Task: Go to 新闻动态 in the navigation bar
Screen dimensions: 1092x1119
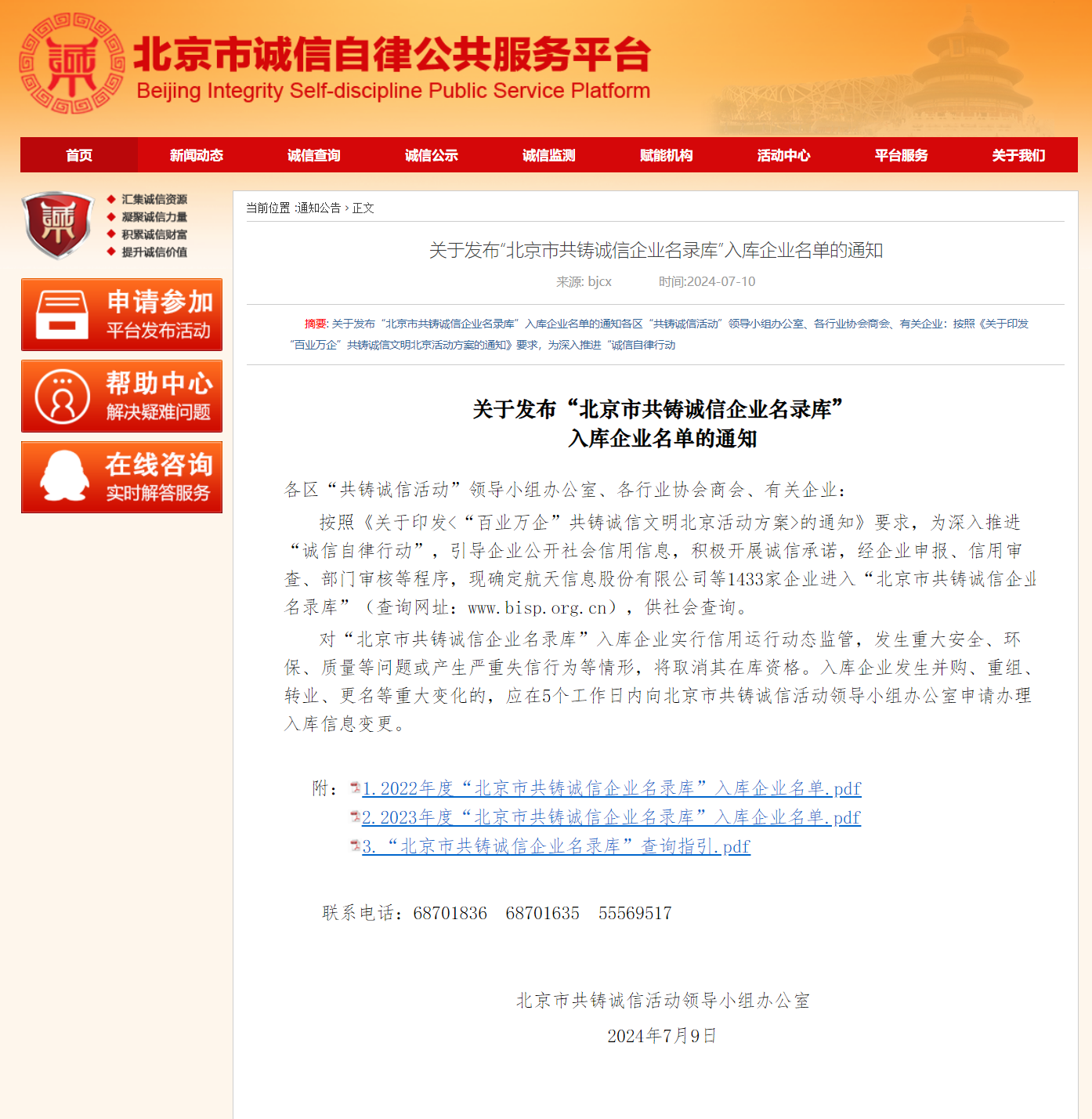Action: pos(197,155)
